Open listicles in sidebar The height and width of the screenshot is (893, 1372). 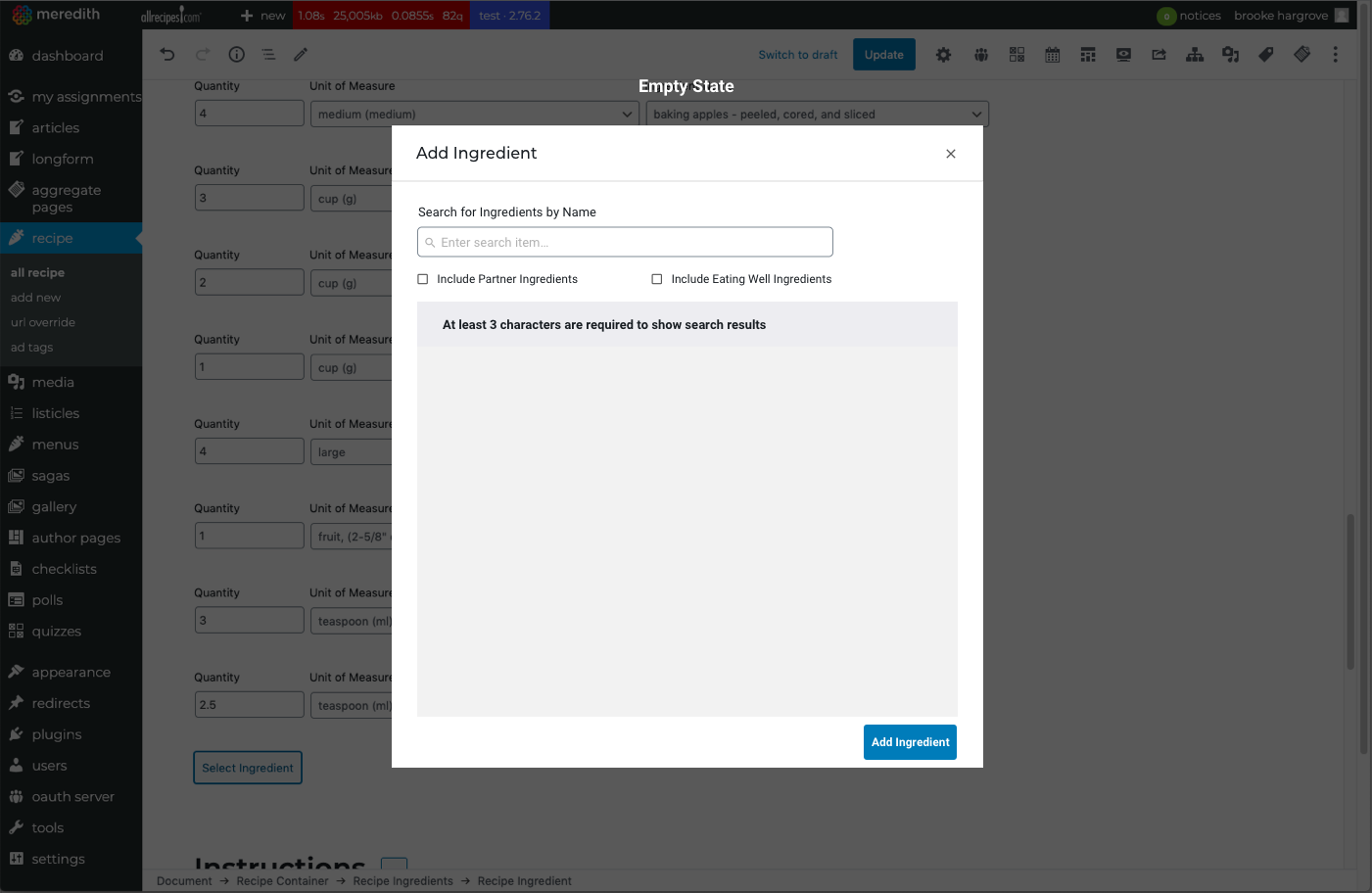(x=55, y=413)
